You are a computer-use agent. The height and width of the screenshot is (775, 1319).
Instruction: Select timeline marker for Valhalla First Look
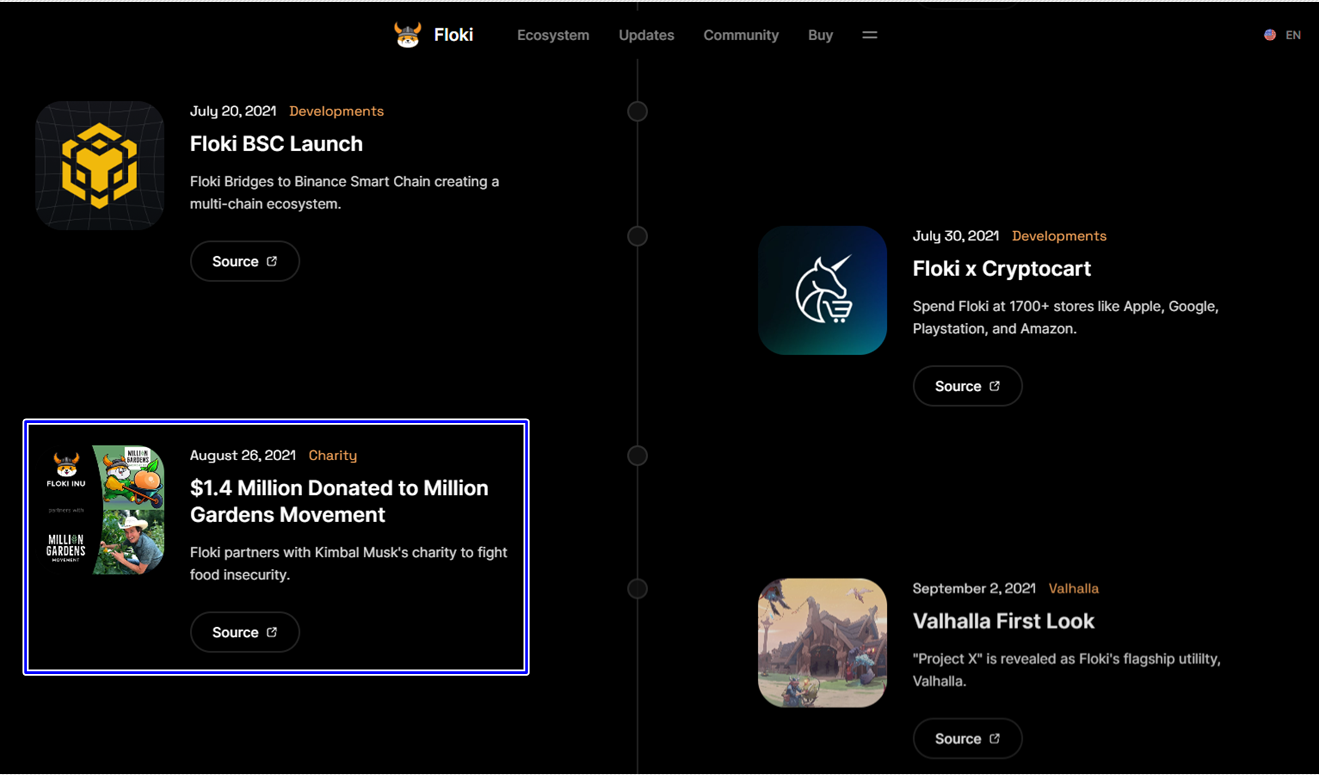tap(637, 588)
